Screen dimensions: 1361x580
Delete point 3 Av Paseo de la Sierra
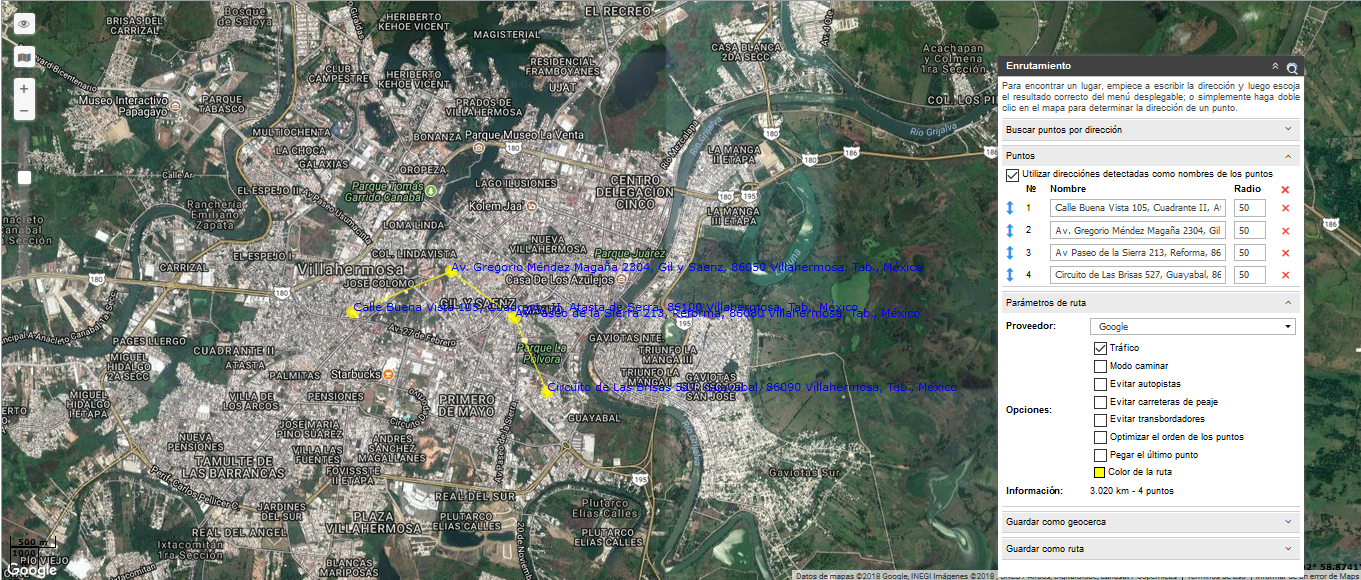tap(1285, 253)
